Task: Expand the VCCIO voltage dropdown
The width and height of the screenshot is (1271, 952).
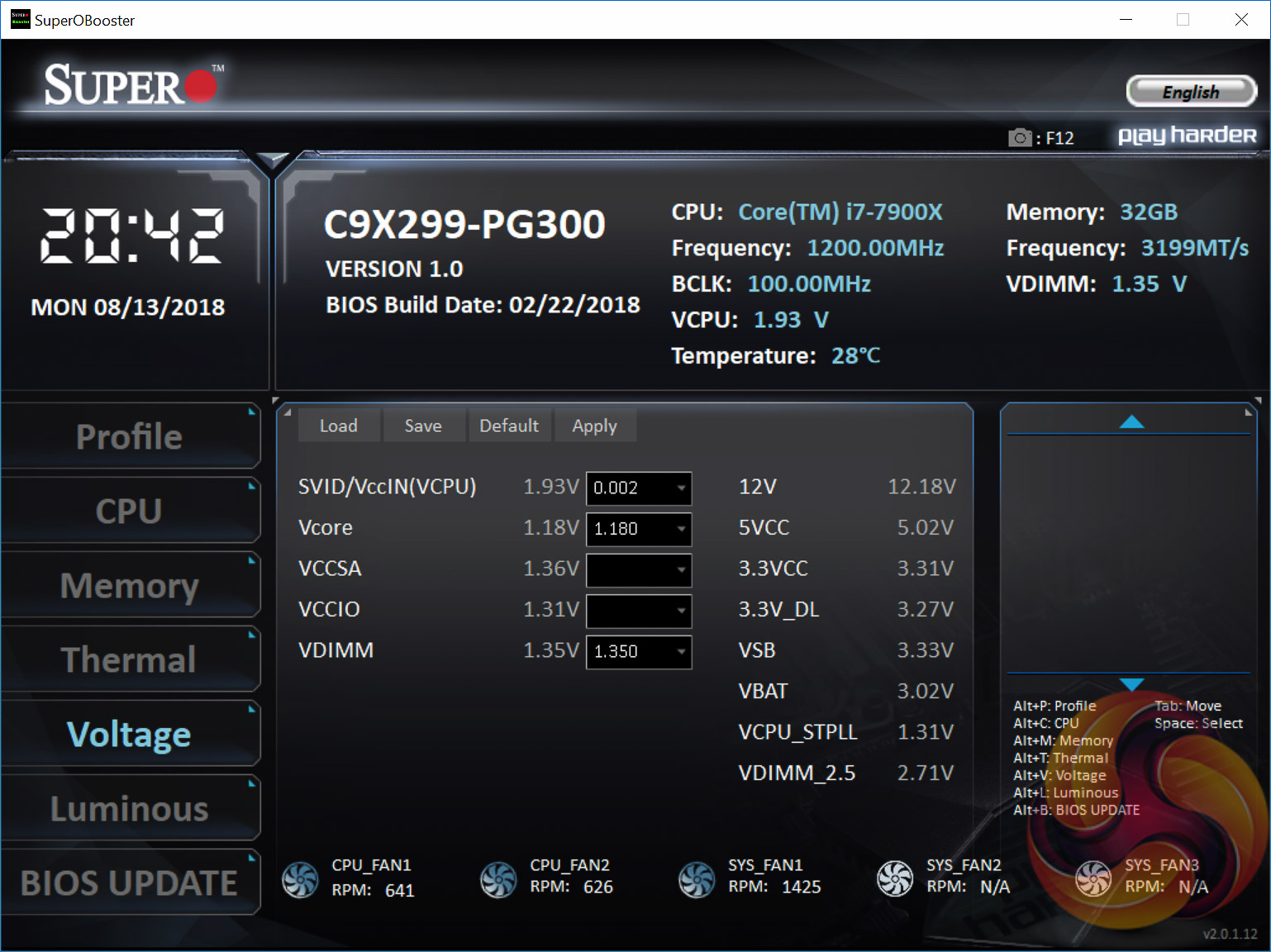Action: coord(639,611)
